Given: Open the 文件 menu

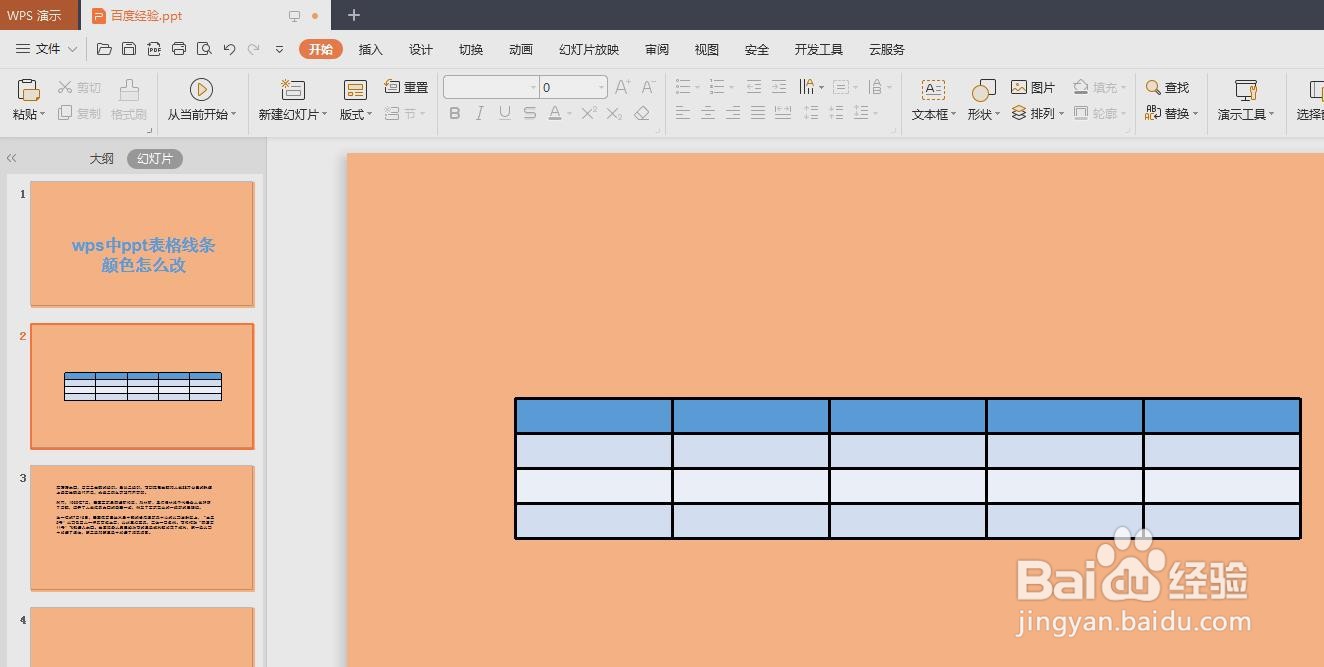Looking at the screenshot, I should tap(47, 49).
